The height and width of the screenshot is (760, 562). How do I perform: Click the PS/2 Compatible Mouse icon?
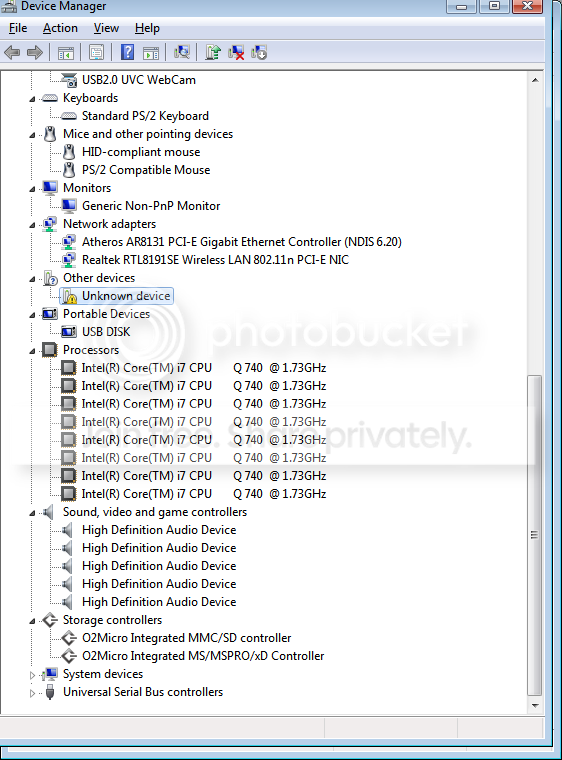click(69, 170)
